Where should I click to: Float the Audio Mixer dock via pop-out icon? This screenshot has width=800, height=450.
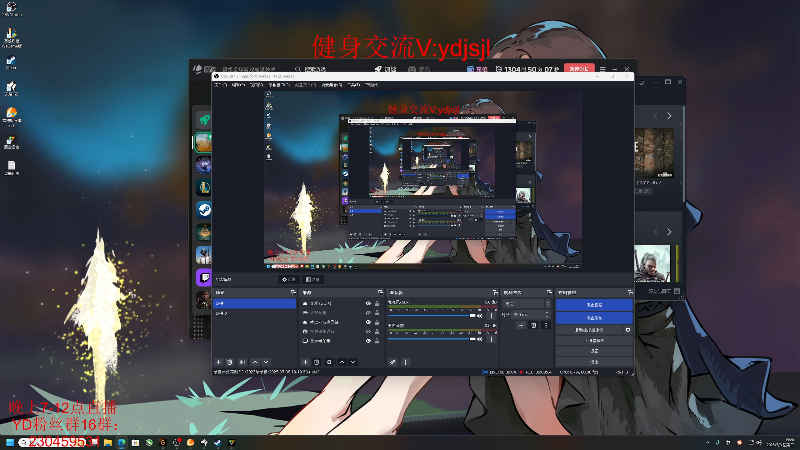tap(495, 292)
